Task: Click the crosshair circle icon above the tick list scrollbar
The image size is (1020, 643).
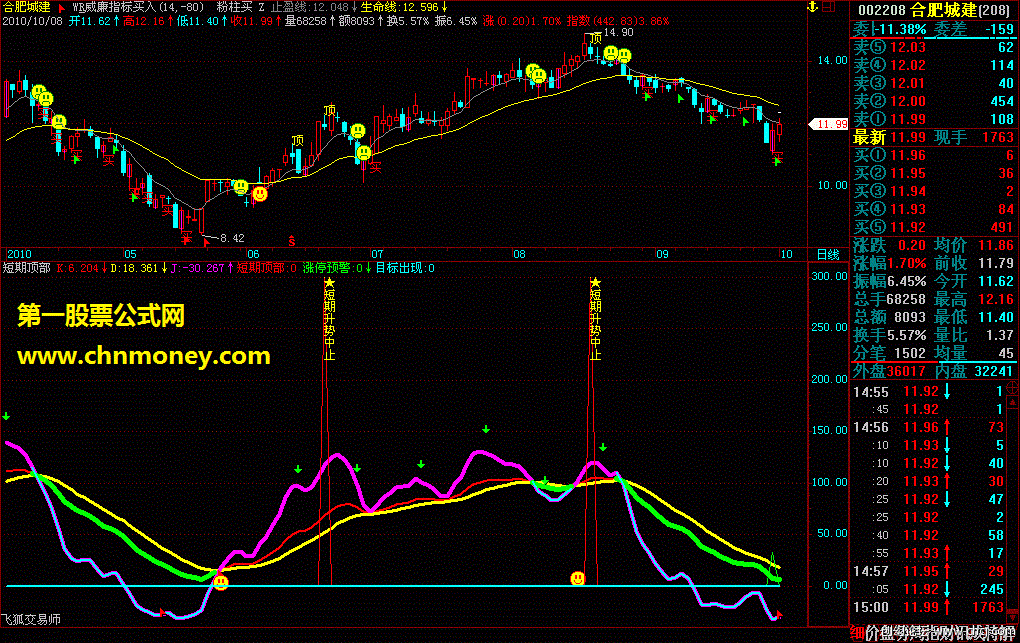Action: [1013, 388]
